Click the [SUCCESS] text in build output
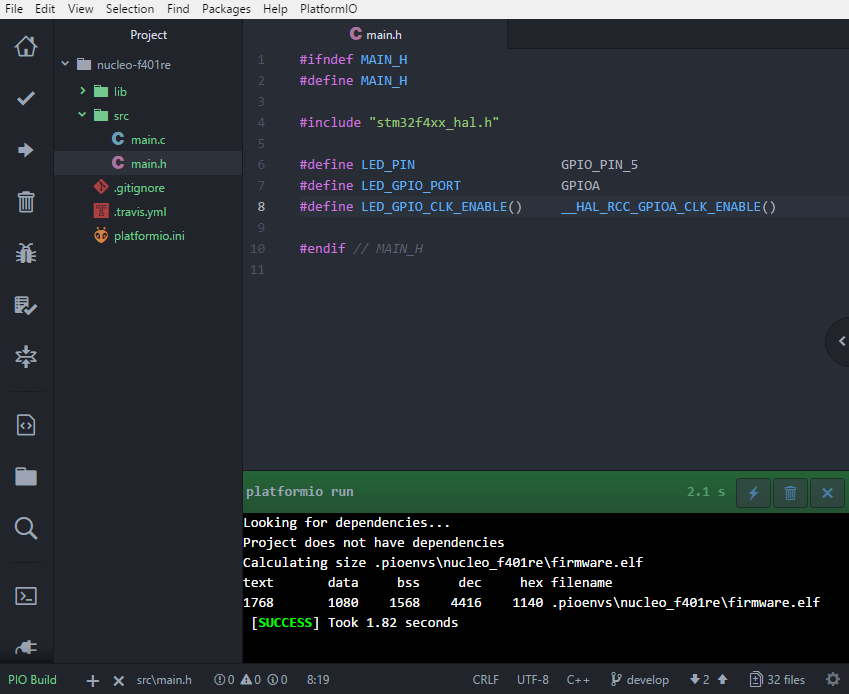The width and height of the screenshot is (849, 694). [285, 623]
